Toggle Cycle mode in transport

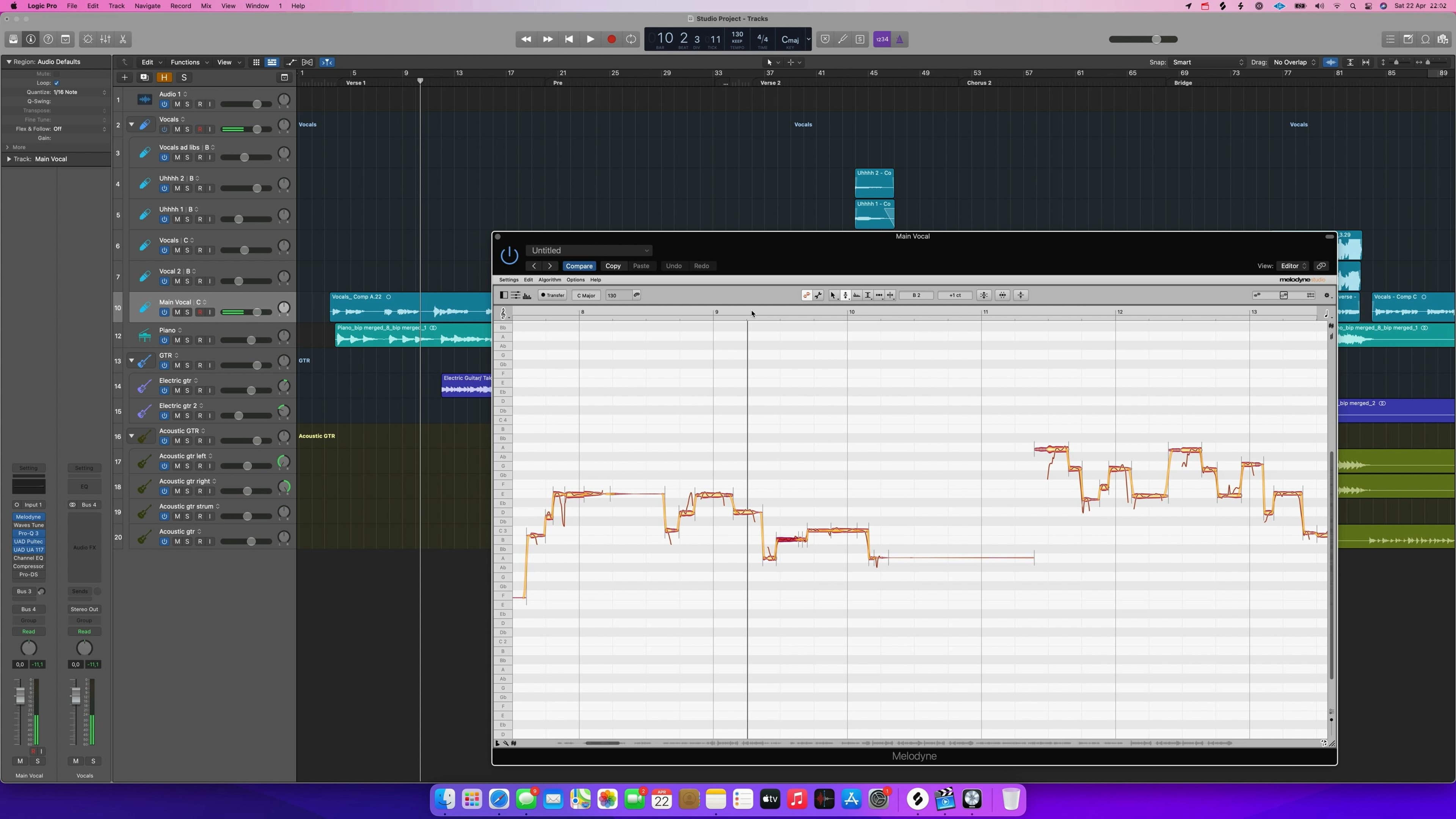tap(631, 39)
